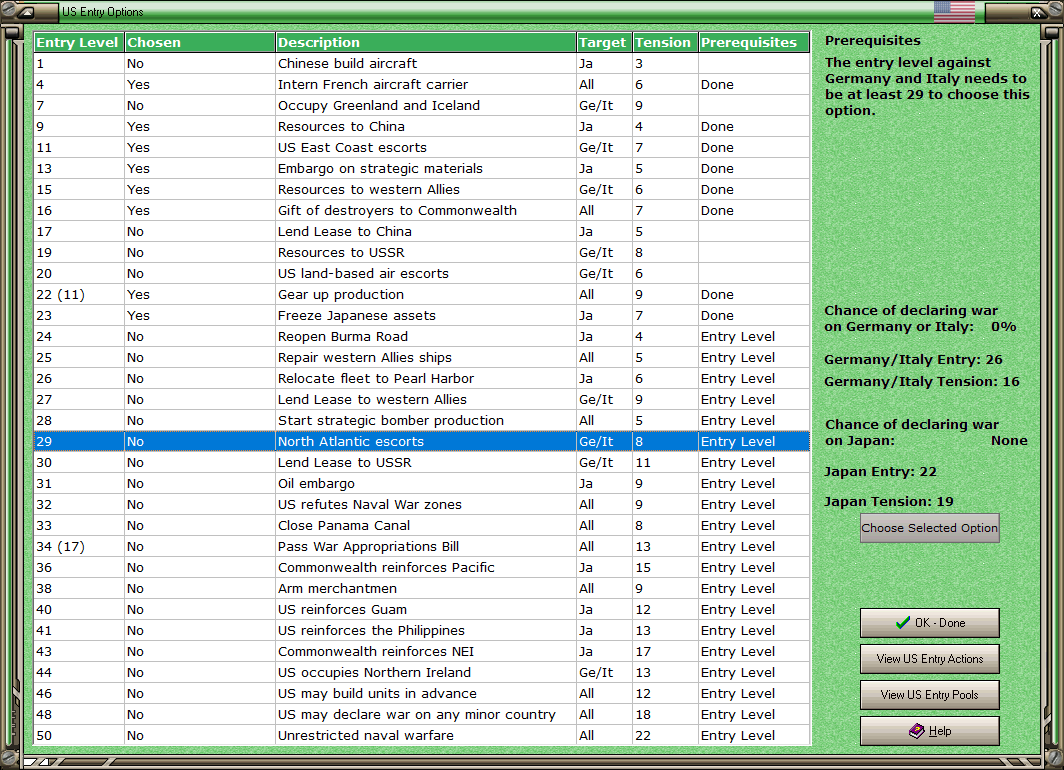This screenshot has width=1064, height=770.
Task: Click the US flag icon in title bar
Action: (x=954, y=12)
